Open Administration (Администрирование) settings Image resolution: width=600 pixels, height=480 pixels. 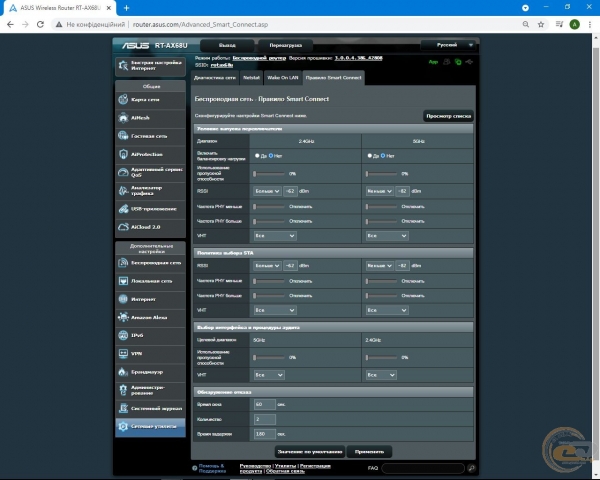(x=150, y=390)
